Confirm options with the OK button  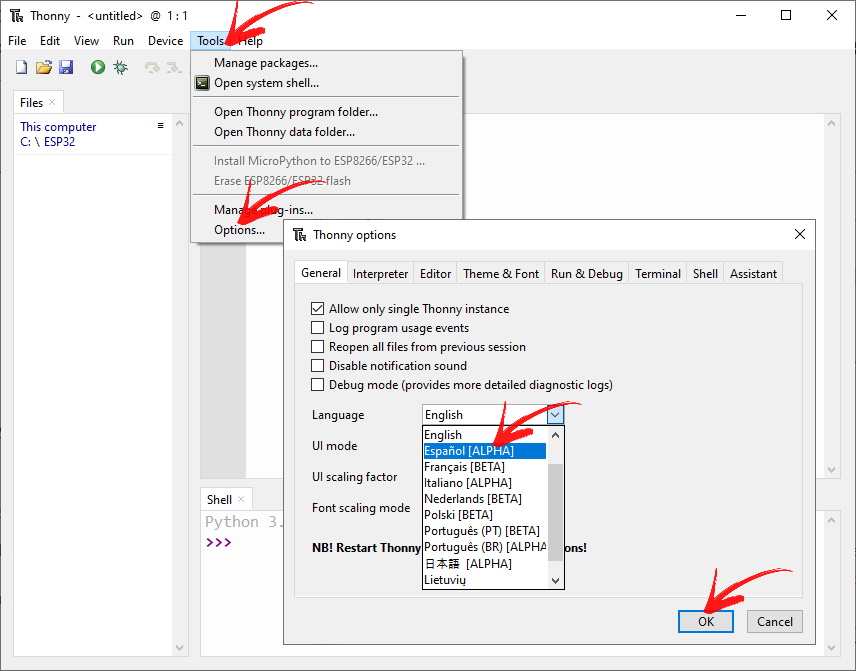coord(706,621)
